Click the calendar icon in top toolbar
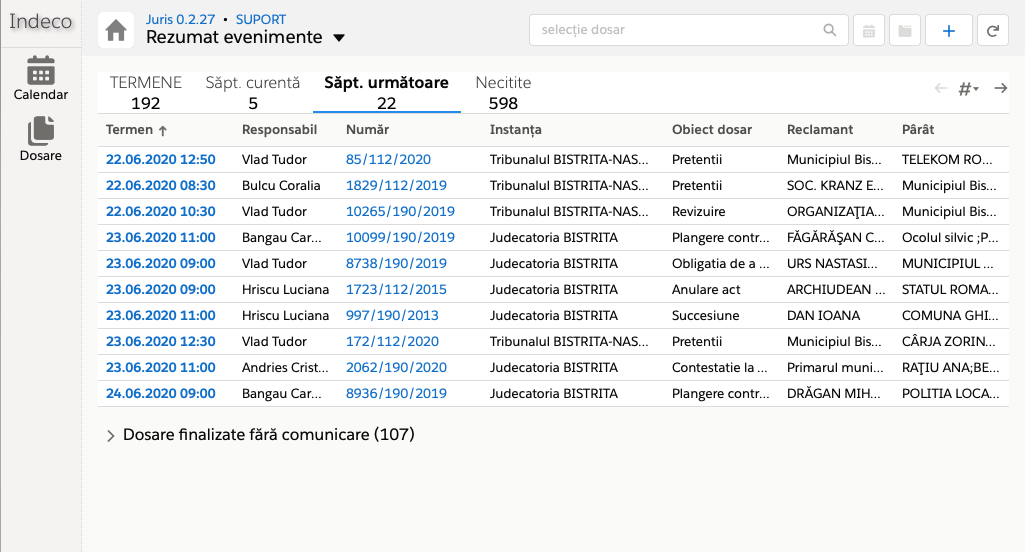Image resolution: width=1025 pixels, height=552 pixels. point(869,31)
